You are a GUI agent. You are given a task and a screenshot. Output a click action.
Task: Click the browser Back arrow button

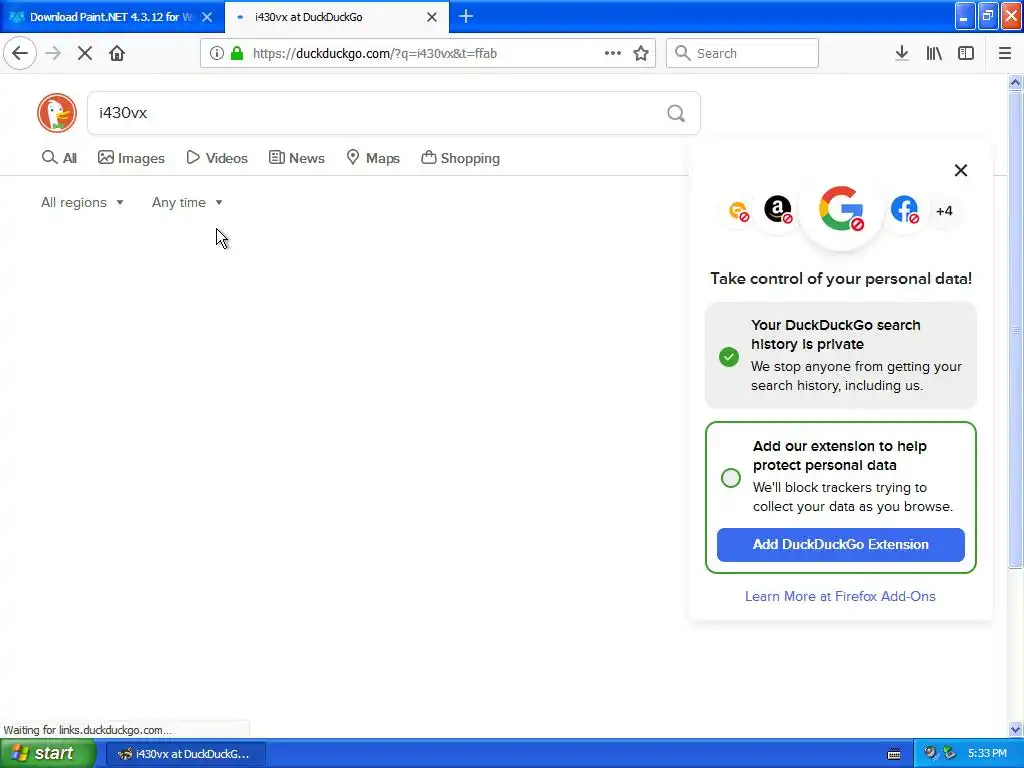[x=20, y=53]
